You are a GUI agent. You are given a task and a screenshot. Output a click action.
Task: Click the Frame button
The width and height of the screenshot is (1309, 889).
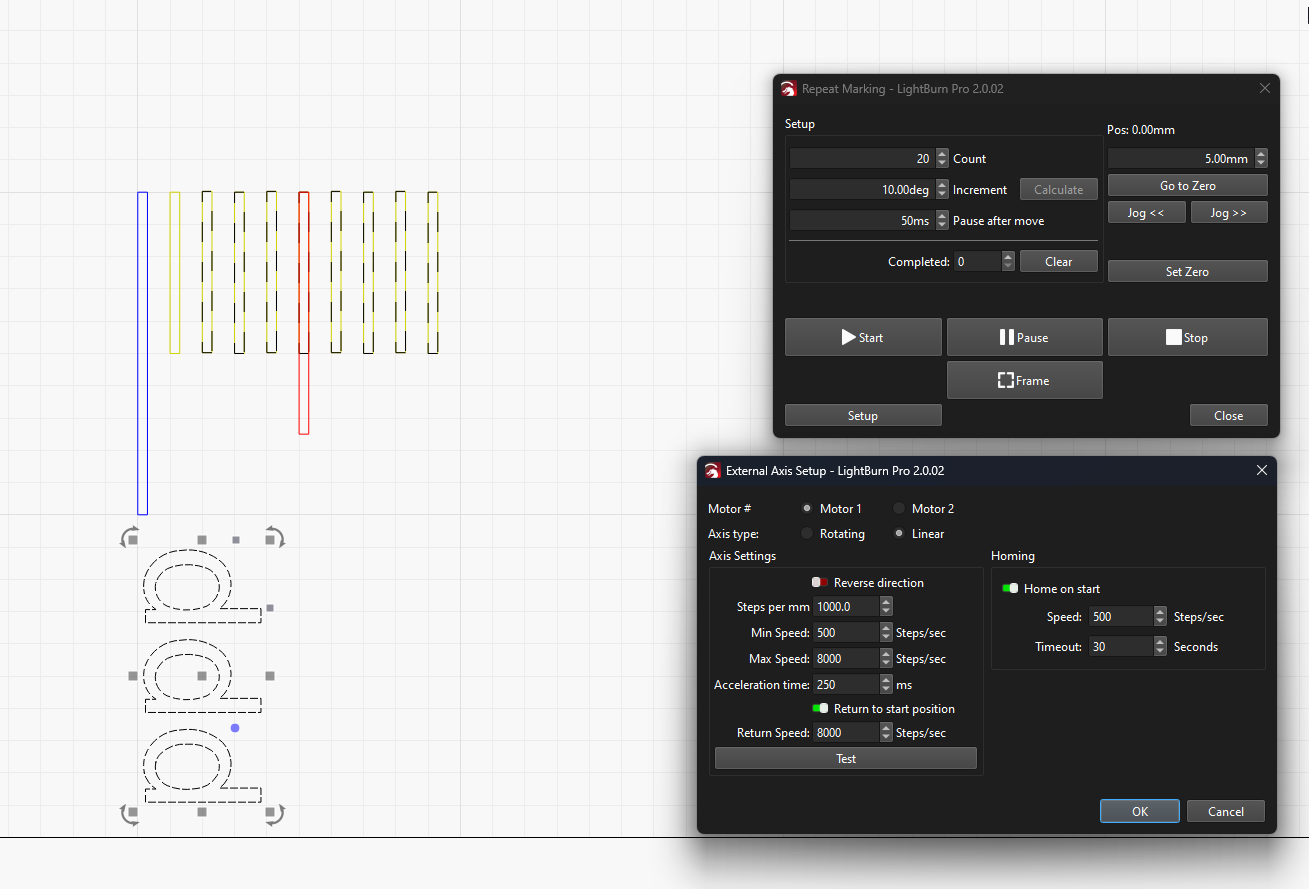[1024, 380]
